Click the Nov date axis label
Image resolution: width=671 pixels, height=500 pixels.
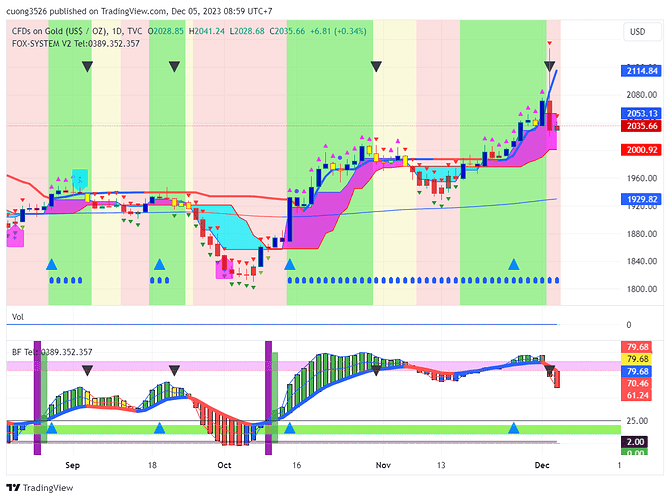pos(383,465)
